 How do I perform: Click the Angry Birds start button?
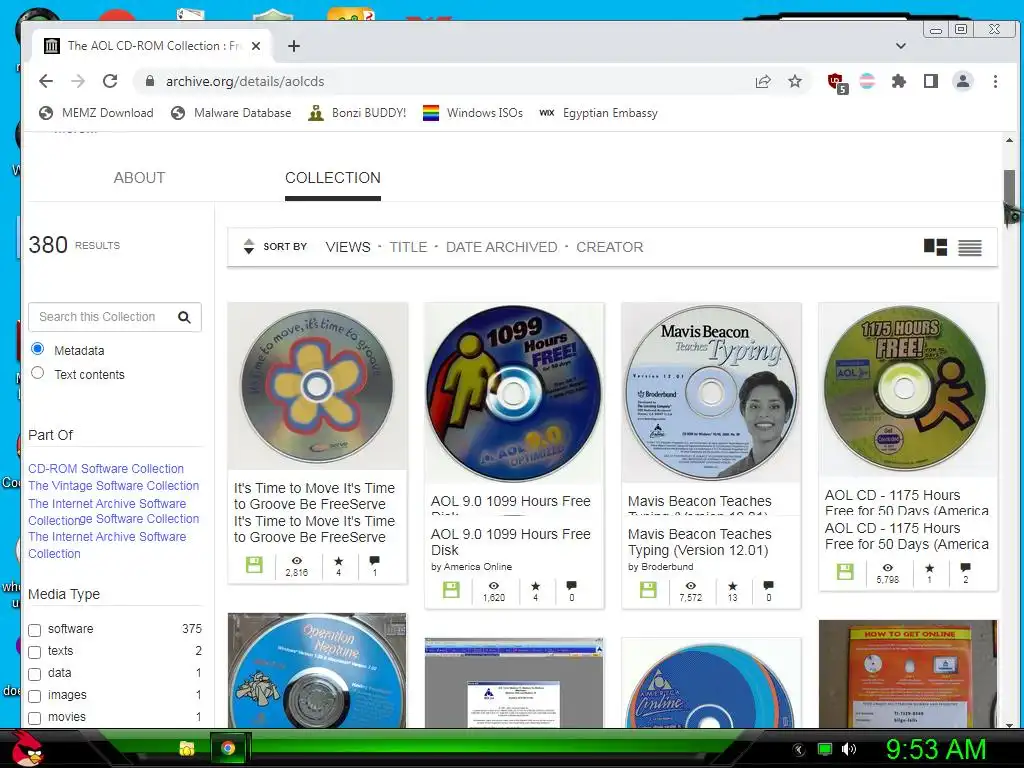coord(27,748)
